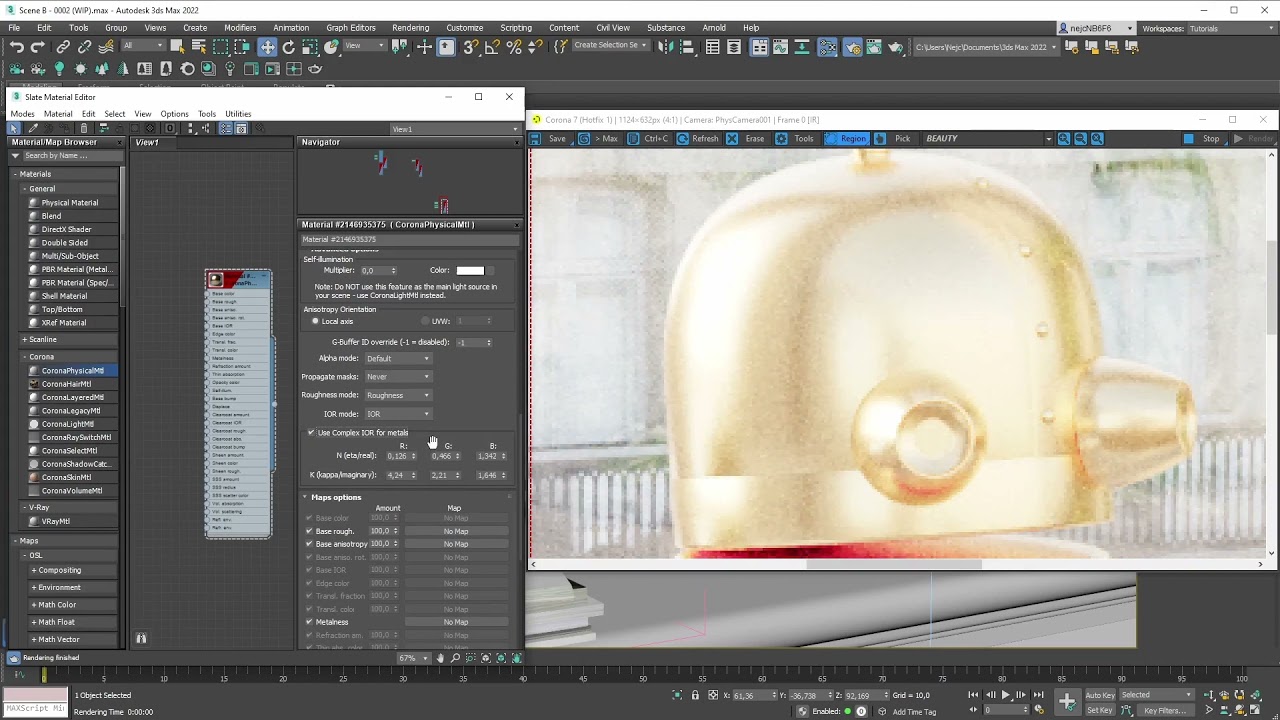This screenshot has height=720, width=1280.
Task: Click the Select Object tool icon
Action: (178, 47)
